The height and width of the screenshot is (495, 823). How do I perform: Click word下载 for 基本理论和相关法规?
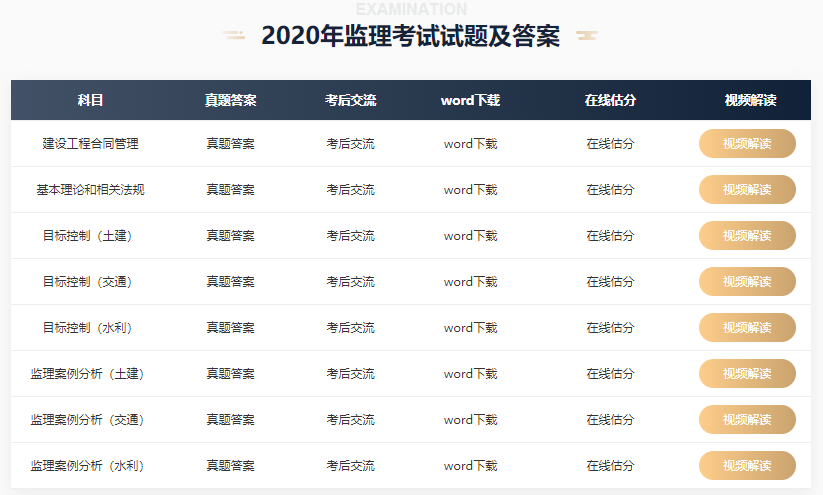tap(470, 189)
